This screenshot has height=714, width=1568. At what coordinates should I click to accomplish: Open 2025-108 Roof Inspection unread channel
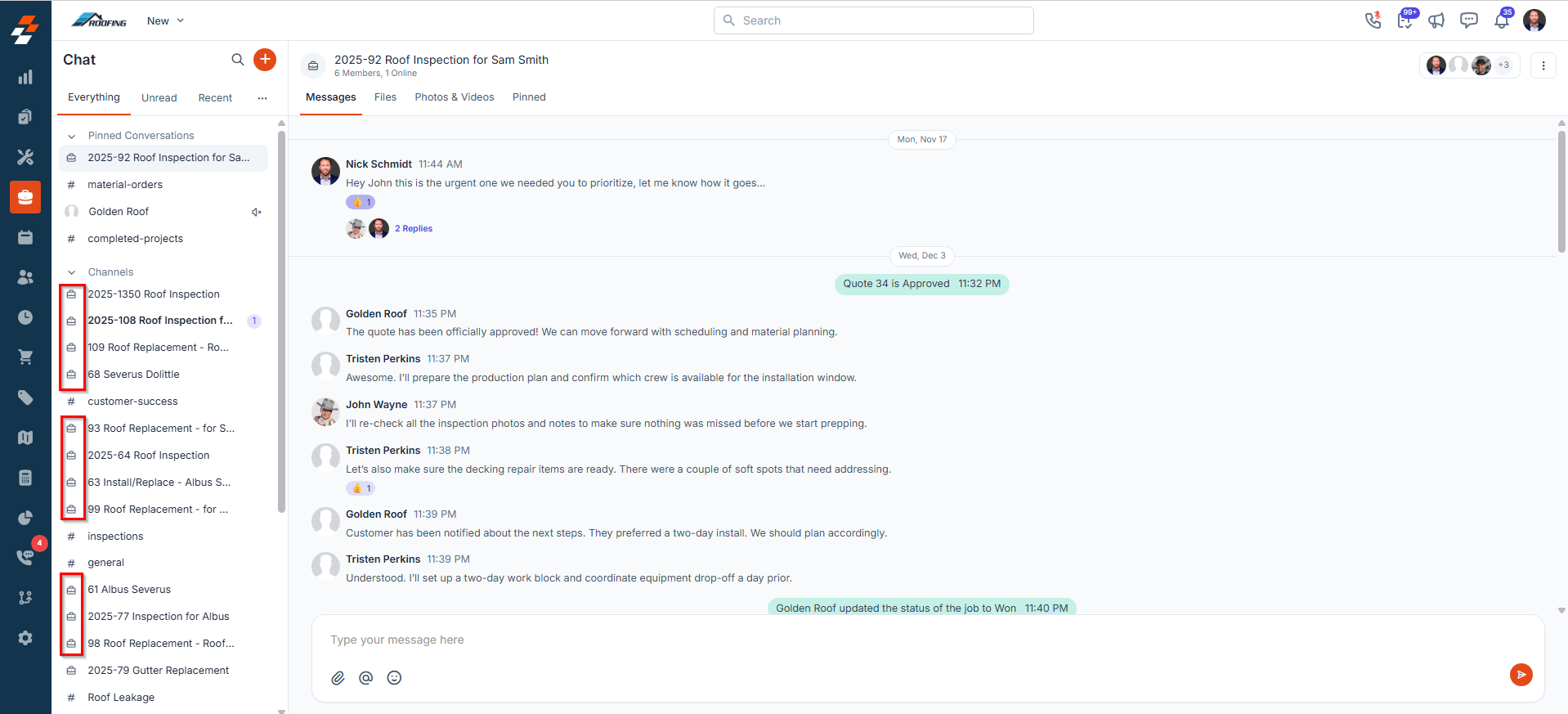coord(164,321)
